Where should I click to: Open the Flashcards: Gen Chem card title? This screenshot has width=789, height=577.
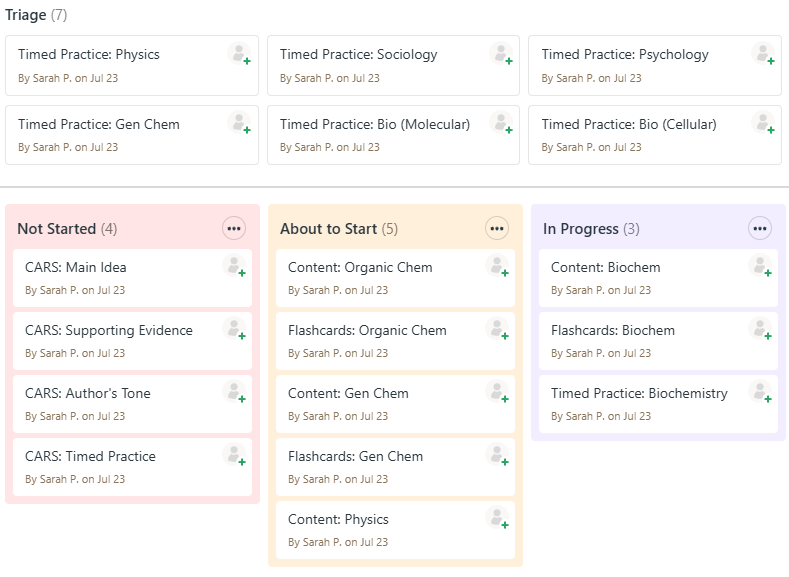[x=355, y=456]
